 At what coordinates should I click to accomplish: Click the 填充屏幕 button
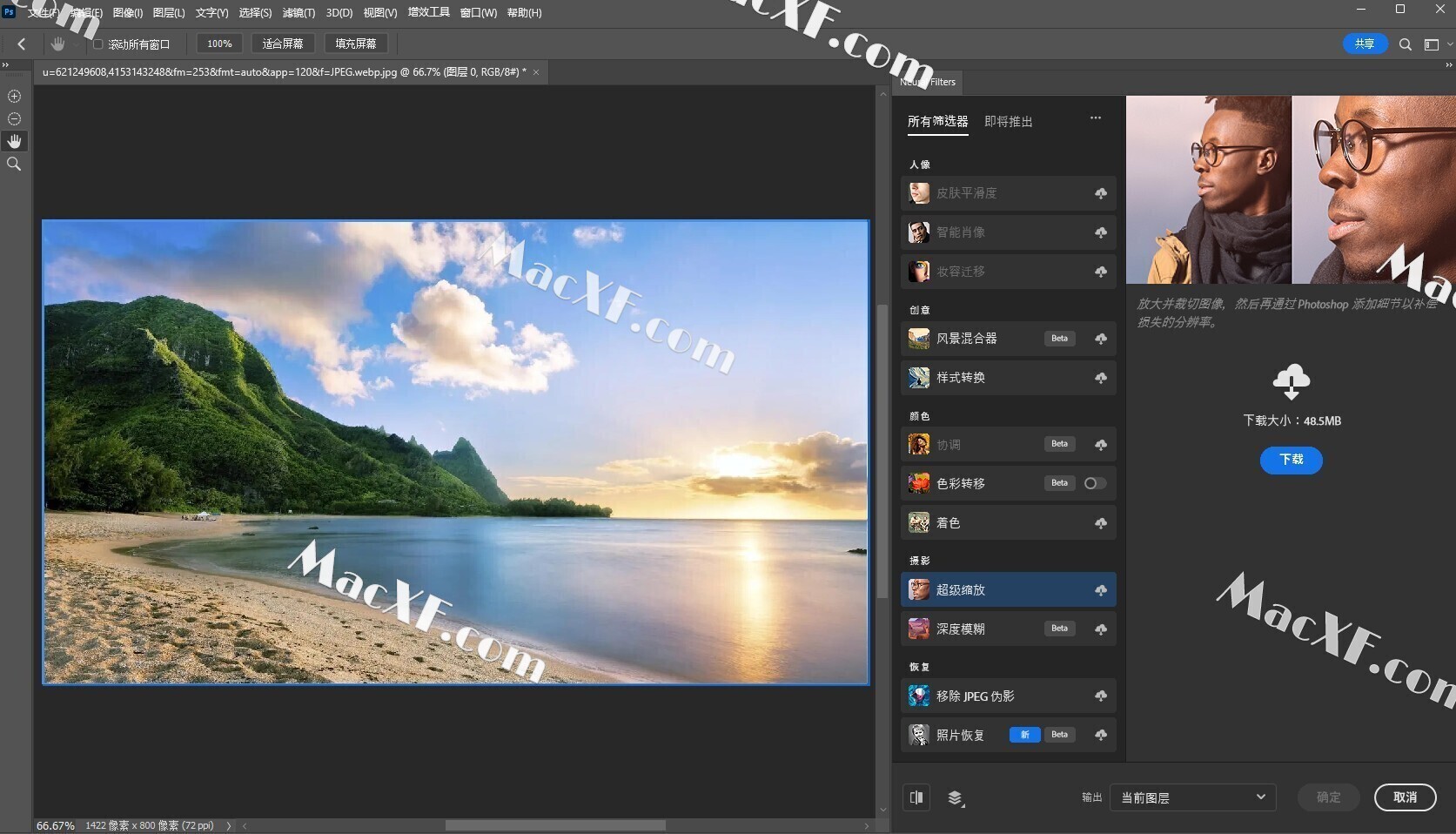356,44
